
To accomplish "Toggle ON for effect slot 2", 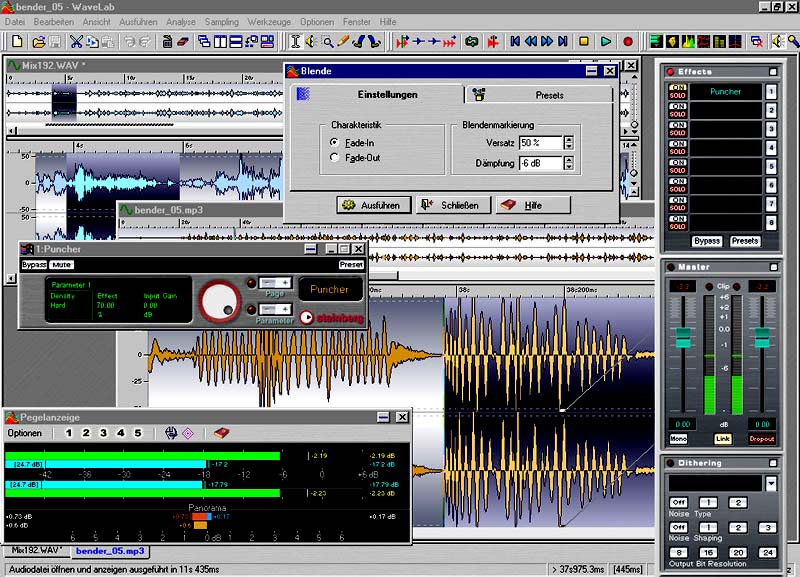I will pyautogui.click(x=678, y=106).
